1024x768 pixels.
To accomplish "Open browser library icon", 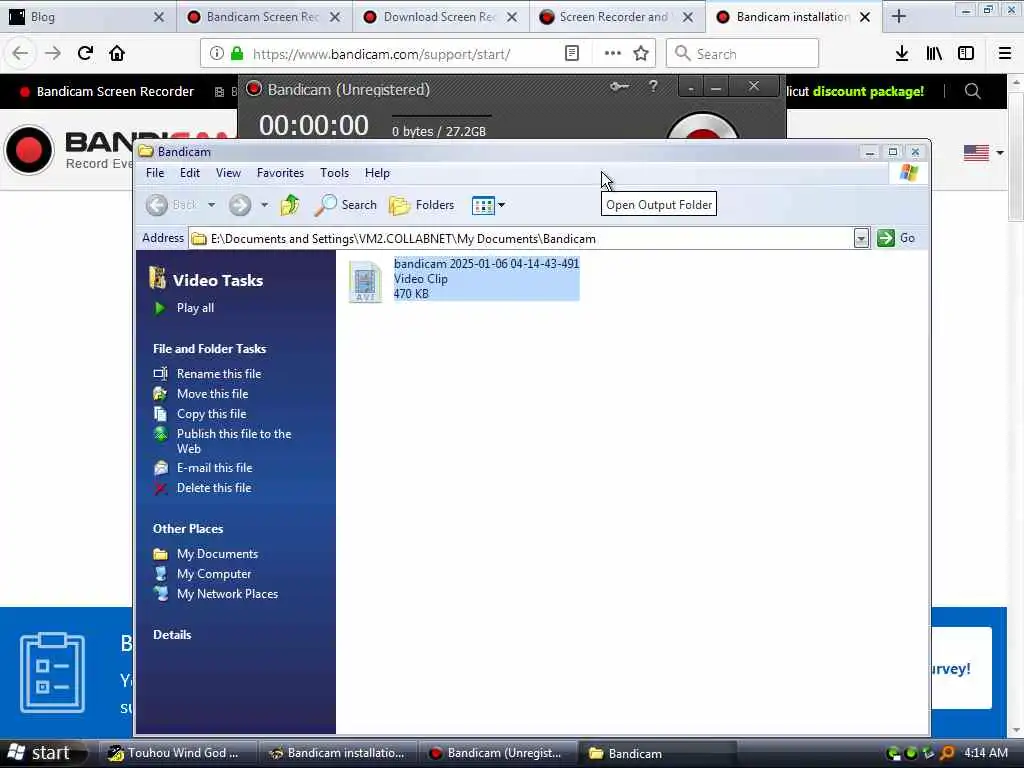I will click(934, 54).
